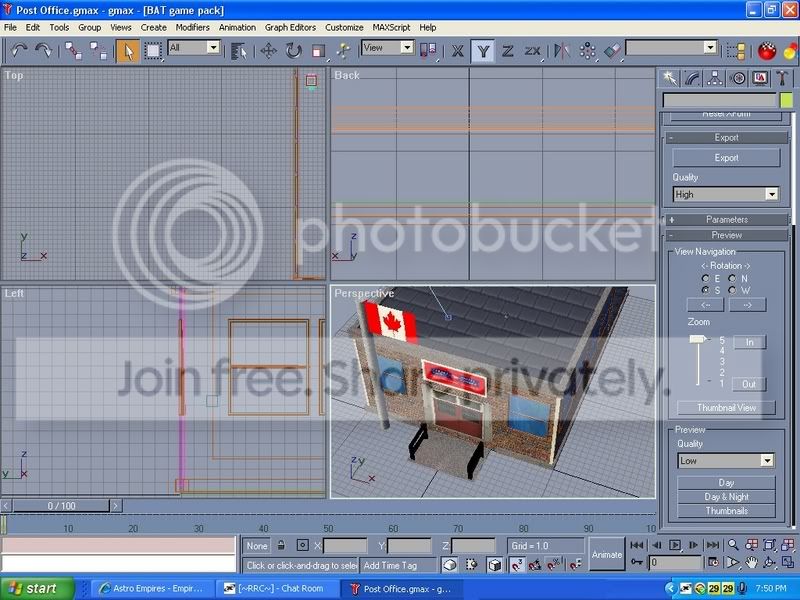Open the Modifiers menu
This screenshot has height=600, width=800.
coord(192,28)
